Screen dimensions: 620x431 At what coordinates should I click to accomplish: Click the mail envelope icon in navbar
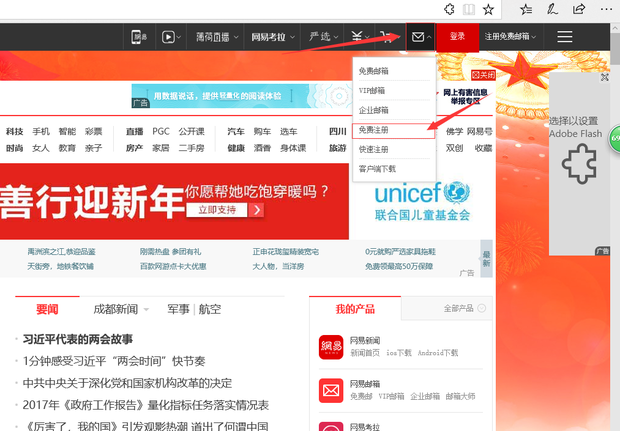pos(418,37)
